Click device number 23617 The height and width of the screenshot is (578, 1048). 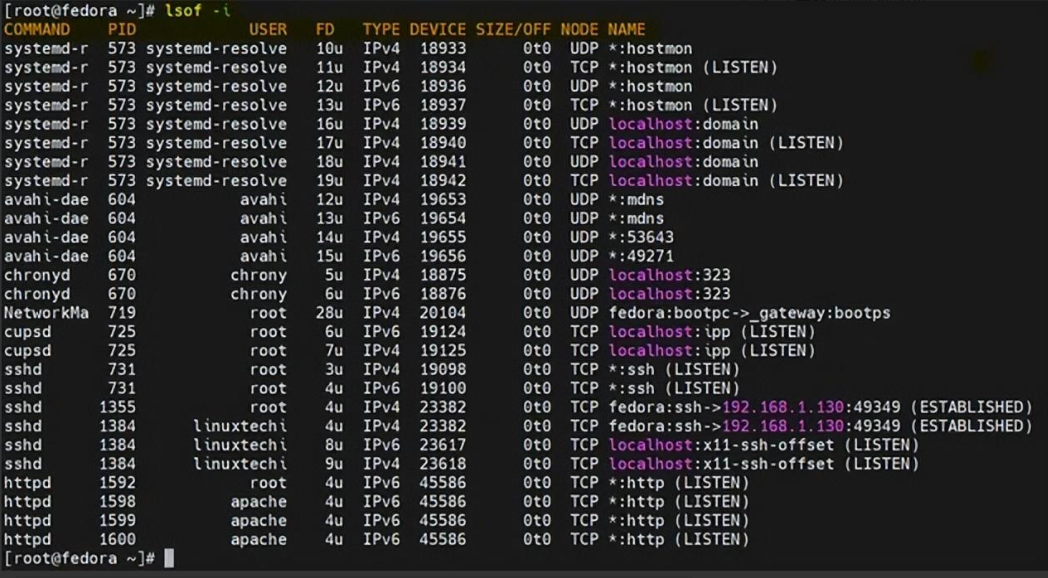coord(443,445)
